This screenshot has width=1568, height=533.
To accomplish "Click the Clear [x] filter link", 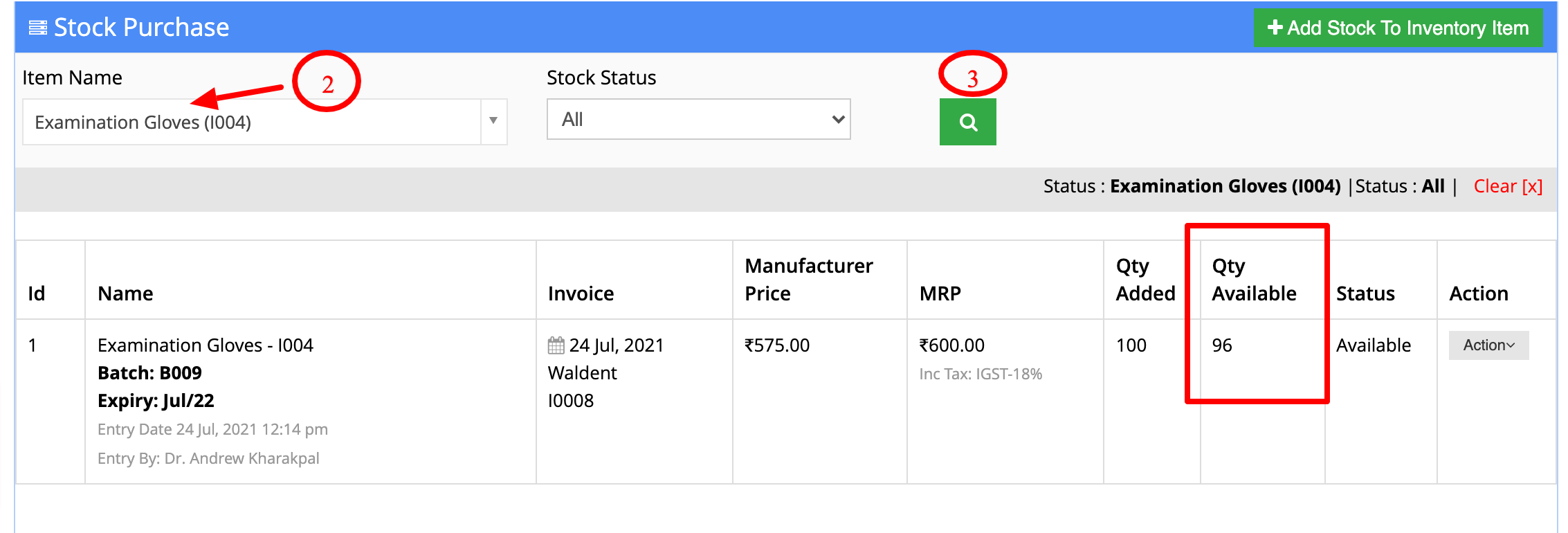I will 1508,186.
